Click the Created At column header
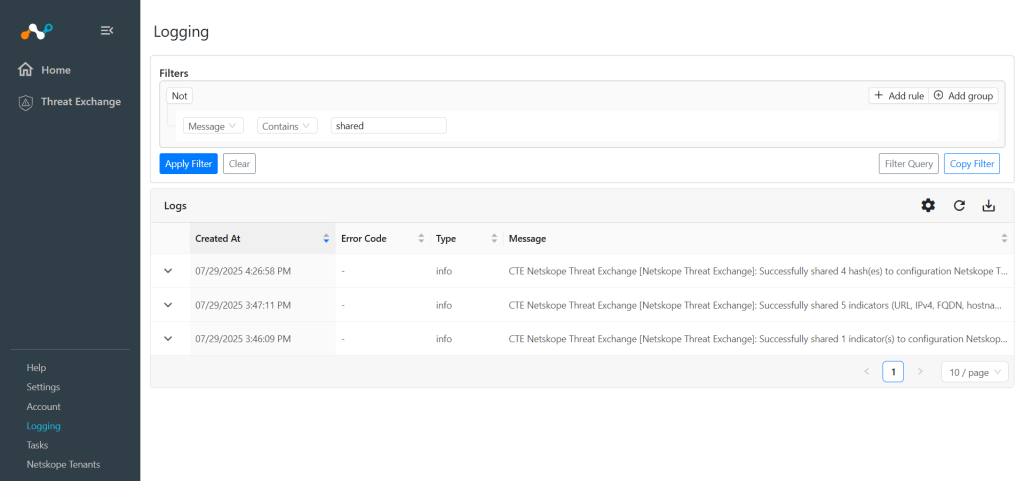 pyautogui.click(x=263, y=239)
